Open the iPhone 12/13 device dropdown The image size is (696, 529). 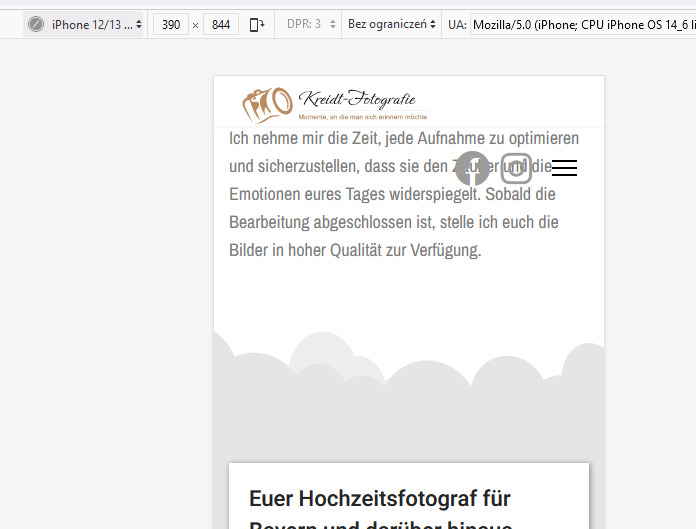coord(96,24)
